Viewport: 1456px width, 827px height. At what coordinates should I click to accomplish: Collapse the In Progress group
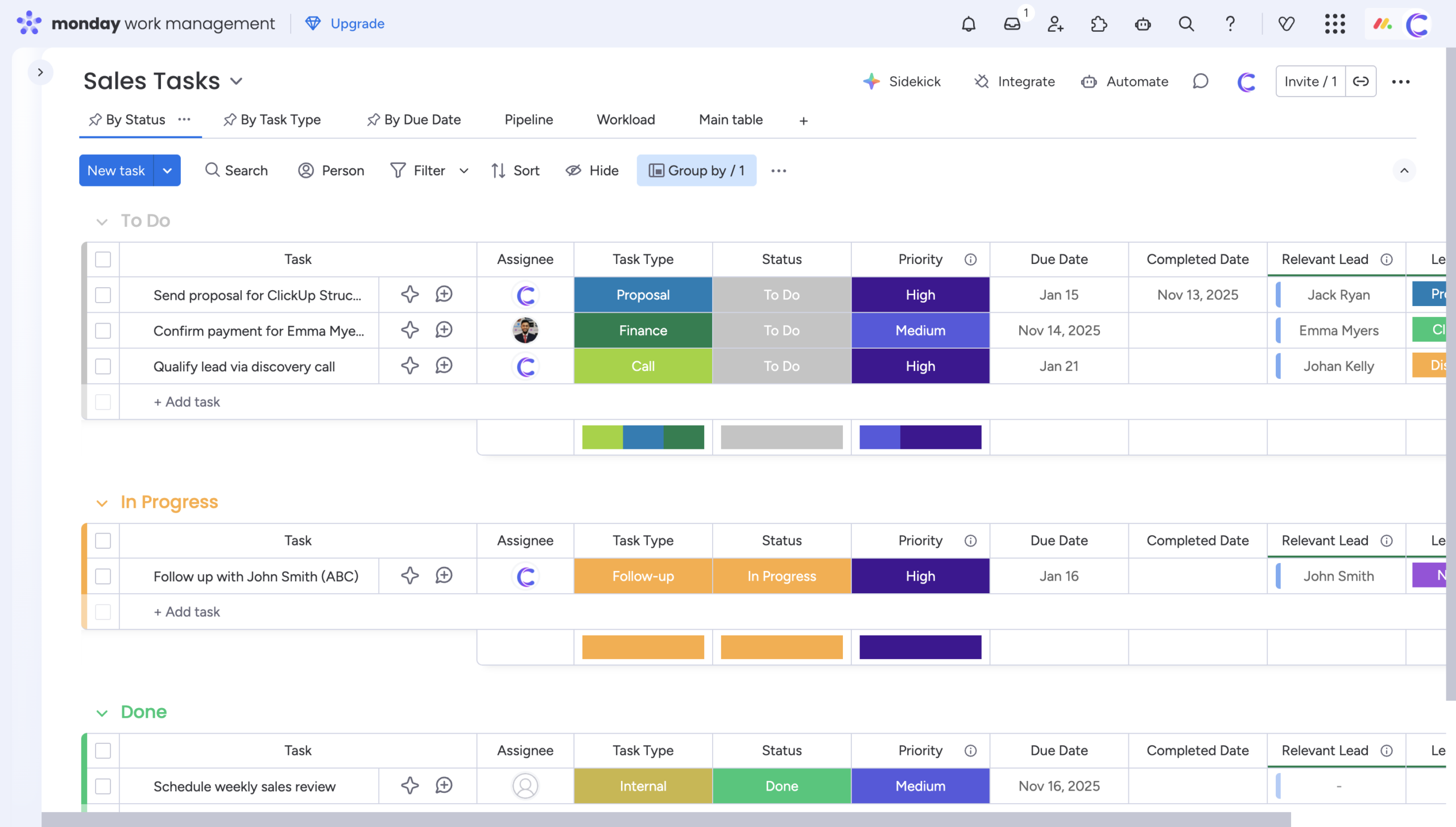(x=102, y=503)
